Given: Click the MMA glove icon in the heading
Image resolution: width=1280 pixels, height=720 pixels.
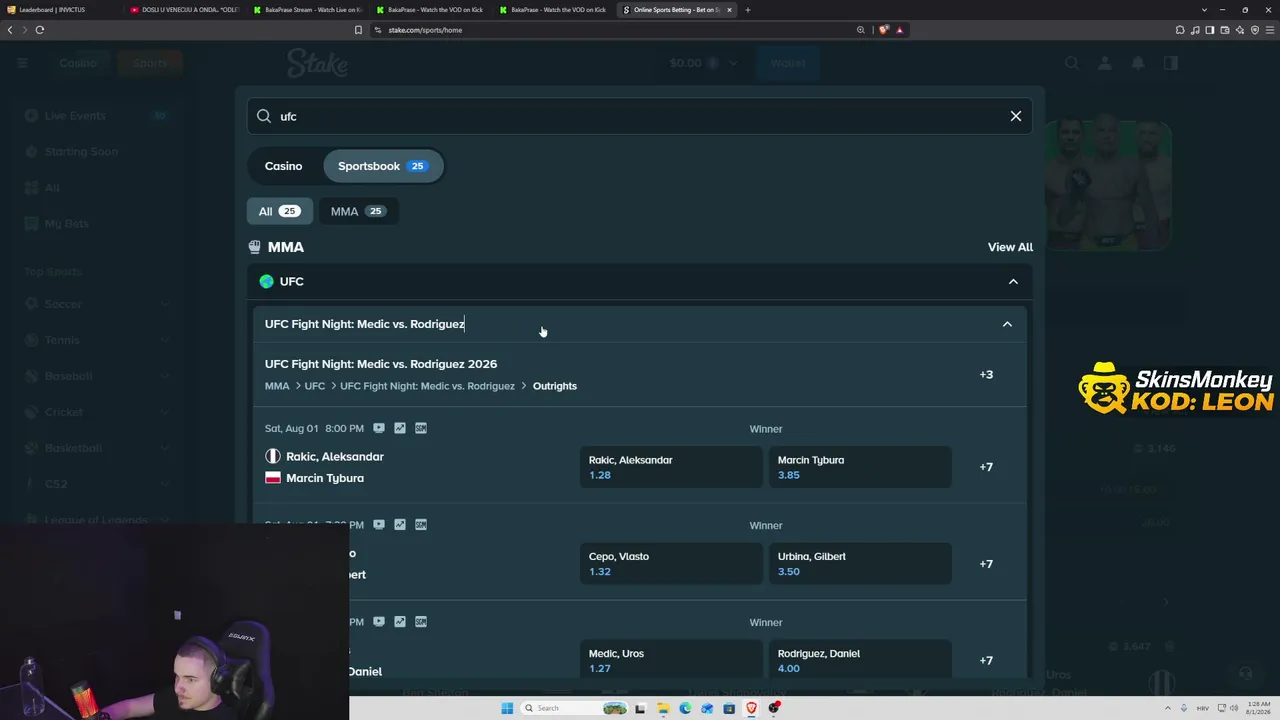Looking at the screenshot, I should tap(254, 247).
